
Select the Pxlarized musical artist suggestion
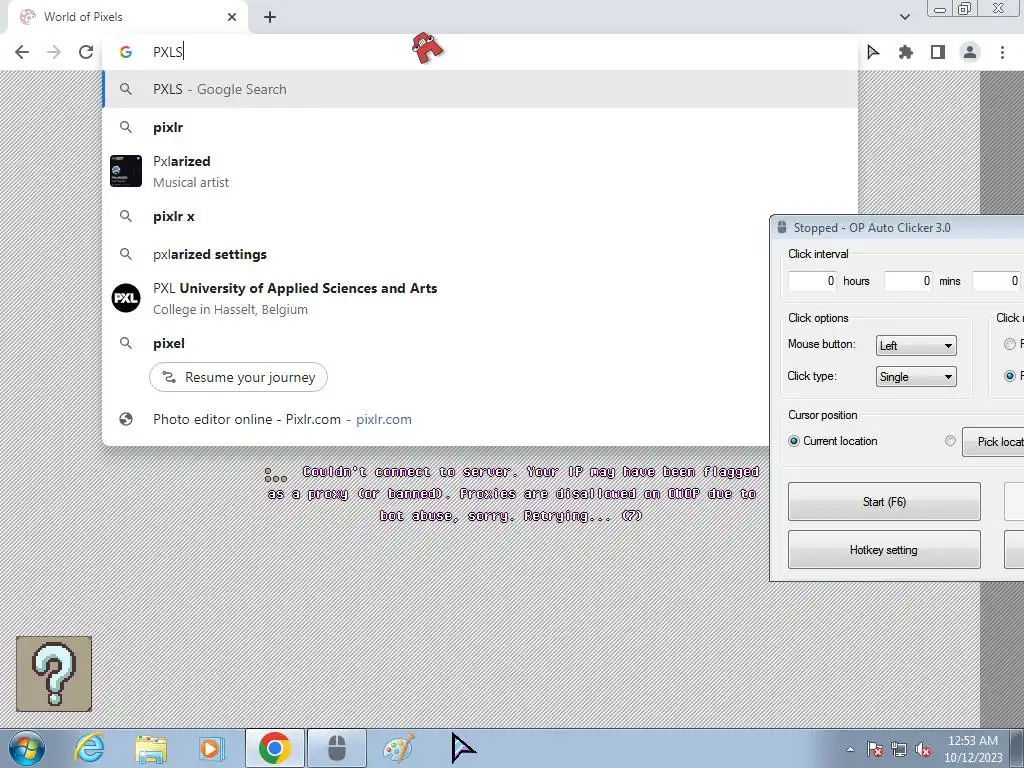coord(480,171)
